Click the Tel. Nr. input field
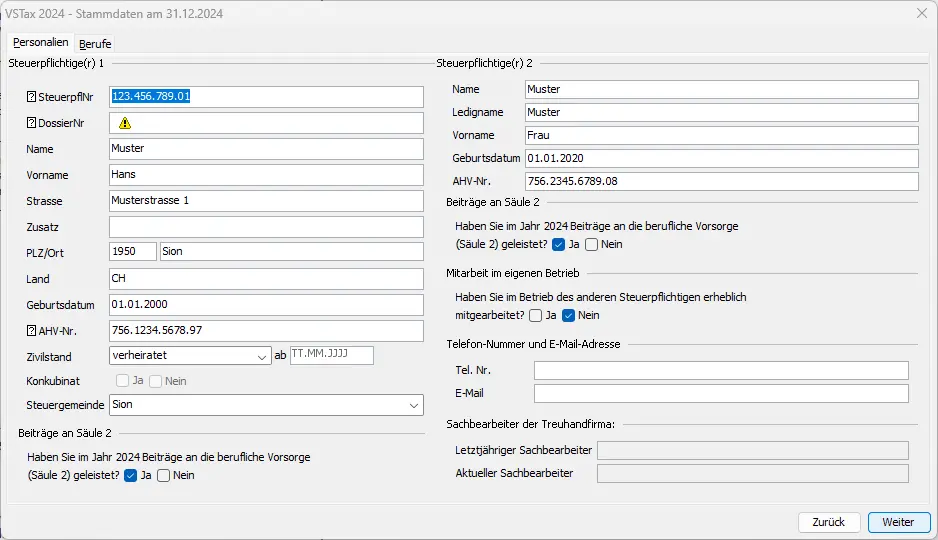Viewport: 938px width, 540px height. click(720, 371)
